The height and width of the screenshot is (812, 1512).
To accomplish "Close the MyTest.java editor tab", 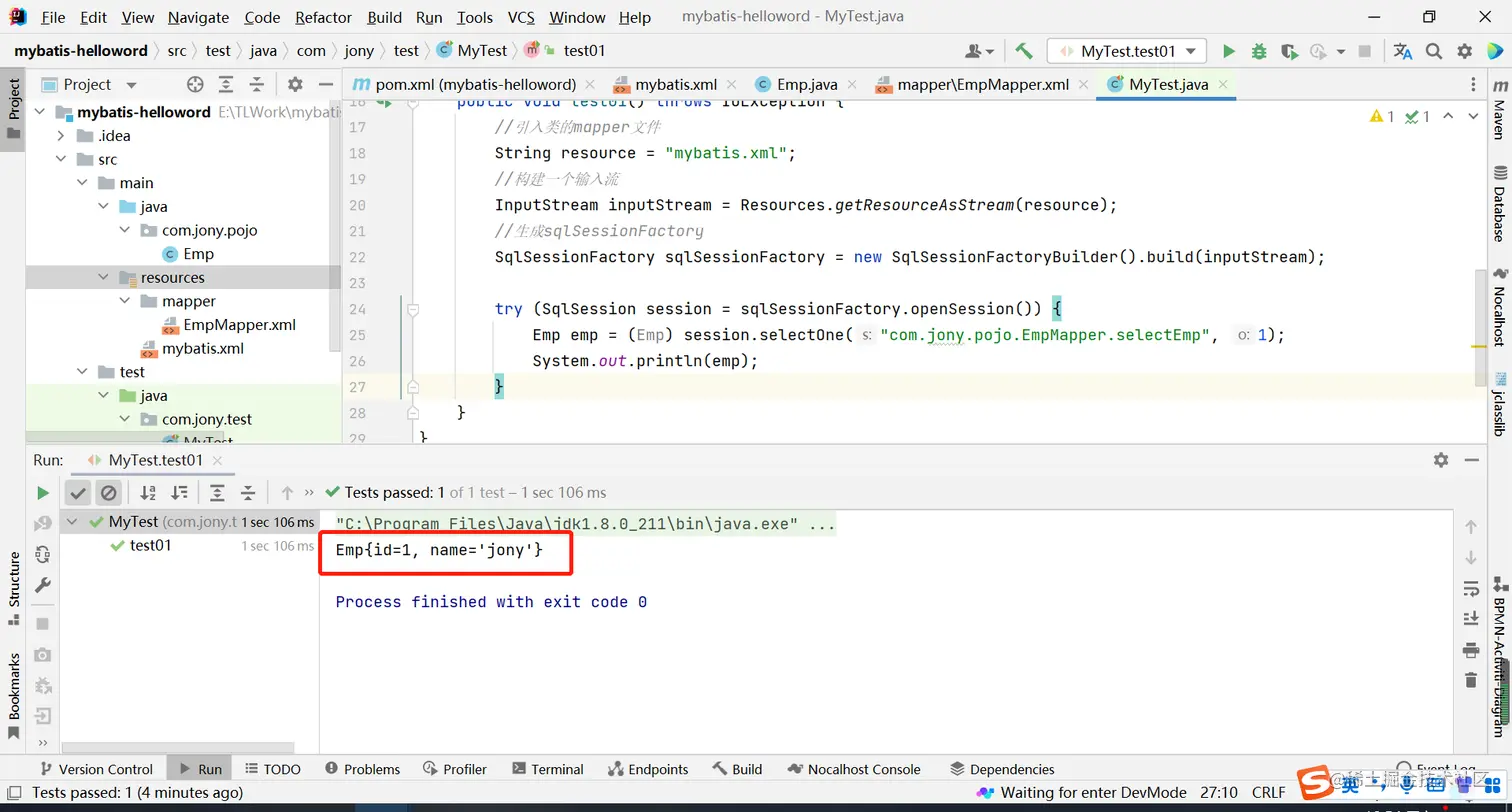I will (x=1221, y=85).
